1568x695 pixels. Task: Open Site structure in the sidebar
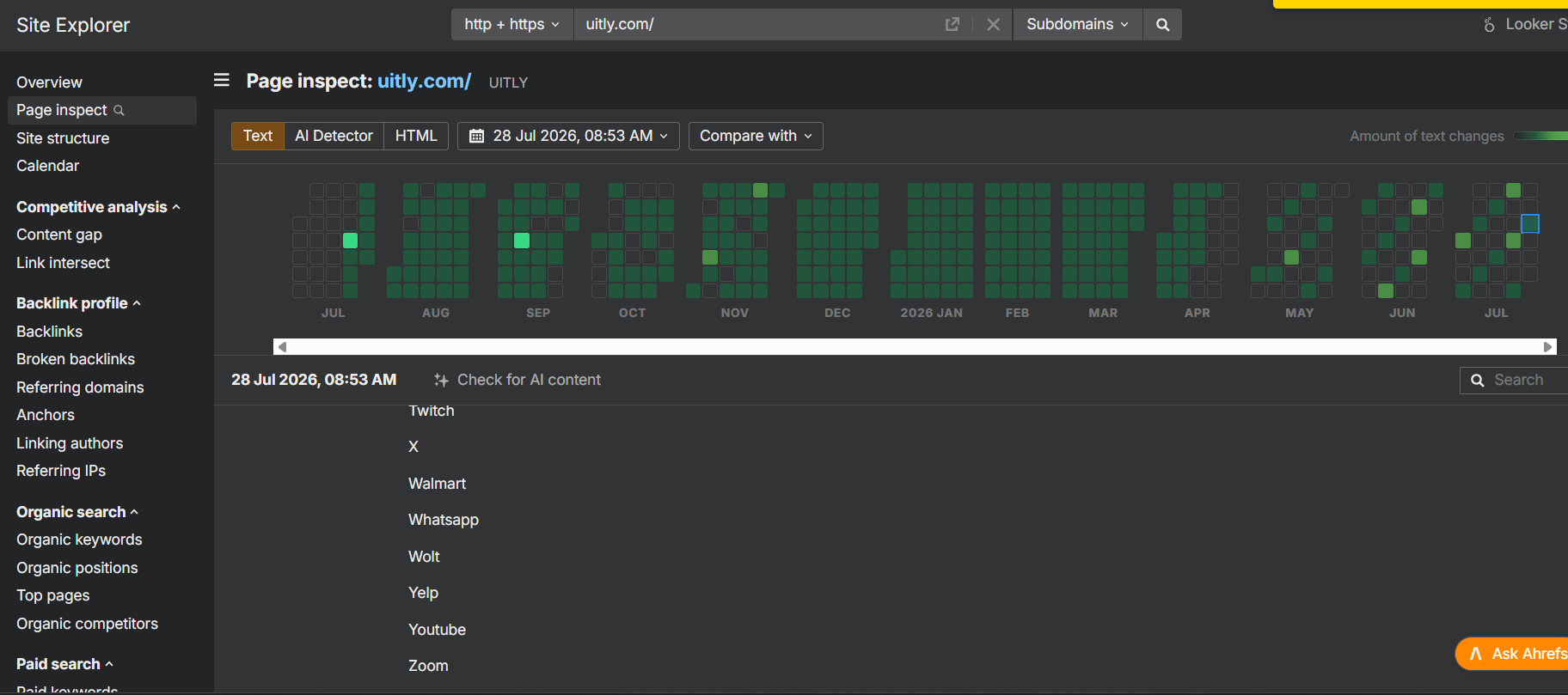(63, 138)
